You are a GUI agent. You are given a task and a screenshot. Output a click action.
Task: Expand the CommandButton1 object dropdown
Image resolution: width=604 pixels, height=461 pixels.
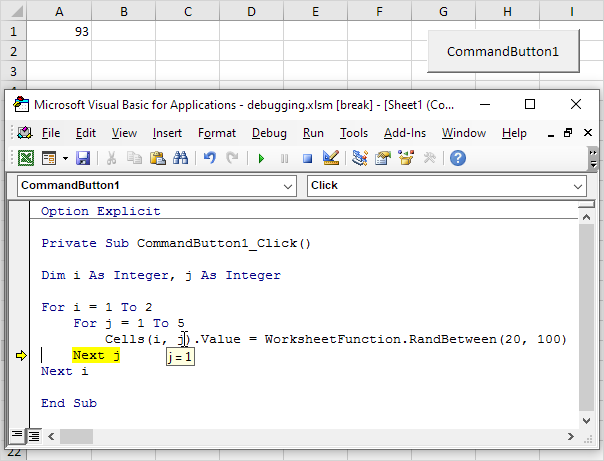click(287, 186)
